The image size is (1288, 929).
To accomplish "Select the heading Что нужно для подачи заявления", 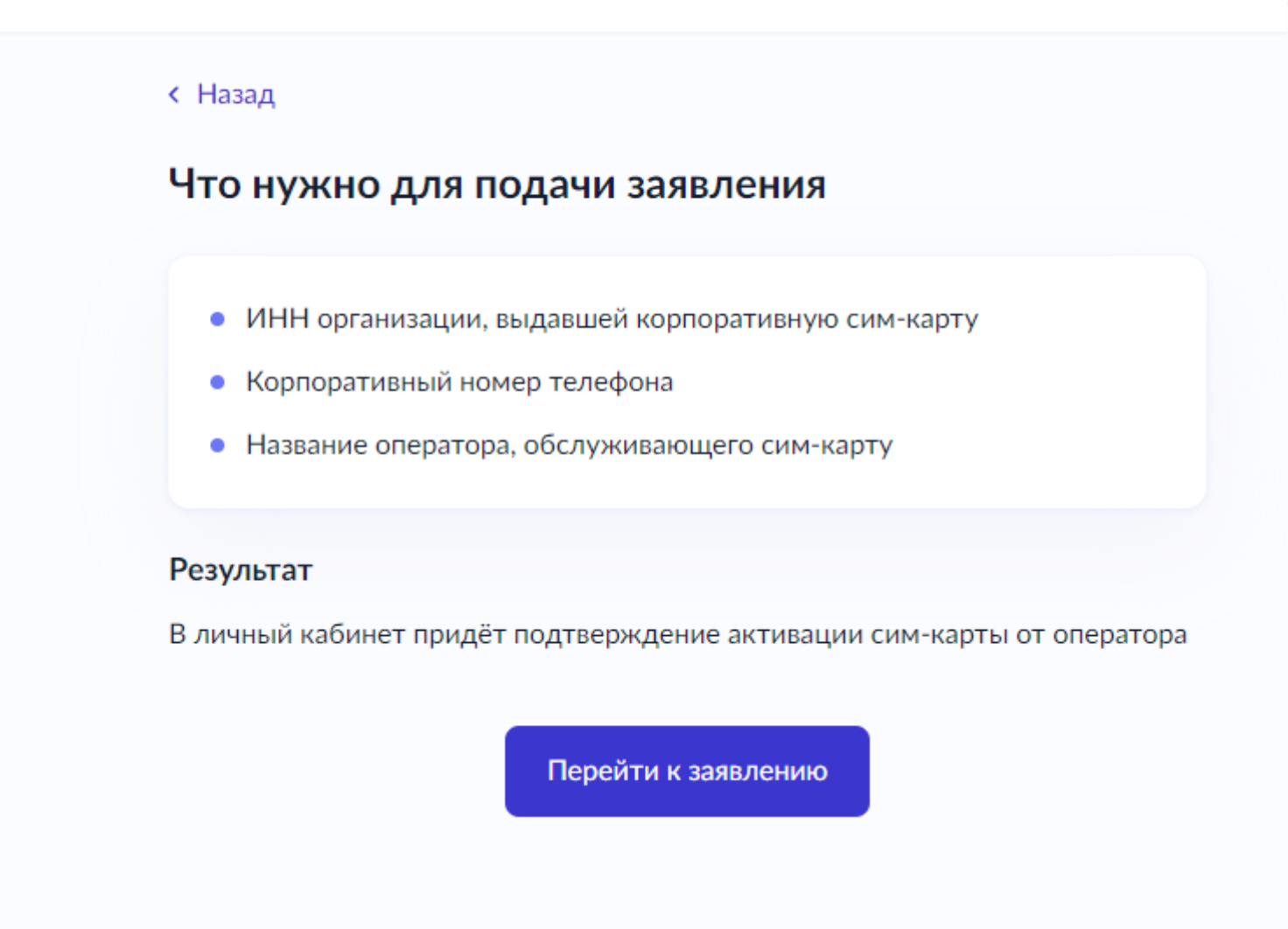I will point(496,185).
